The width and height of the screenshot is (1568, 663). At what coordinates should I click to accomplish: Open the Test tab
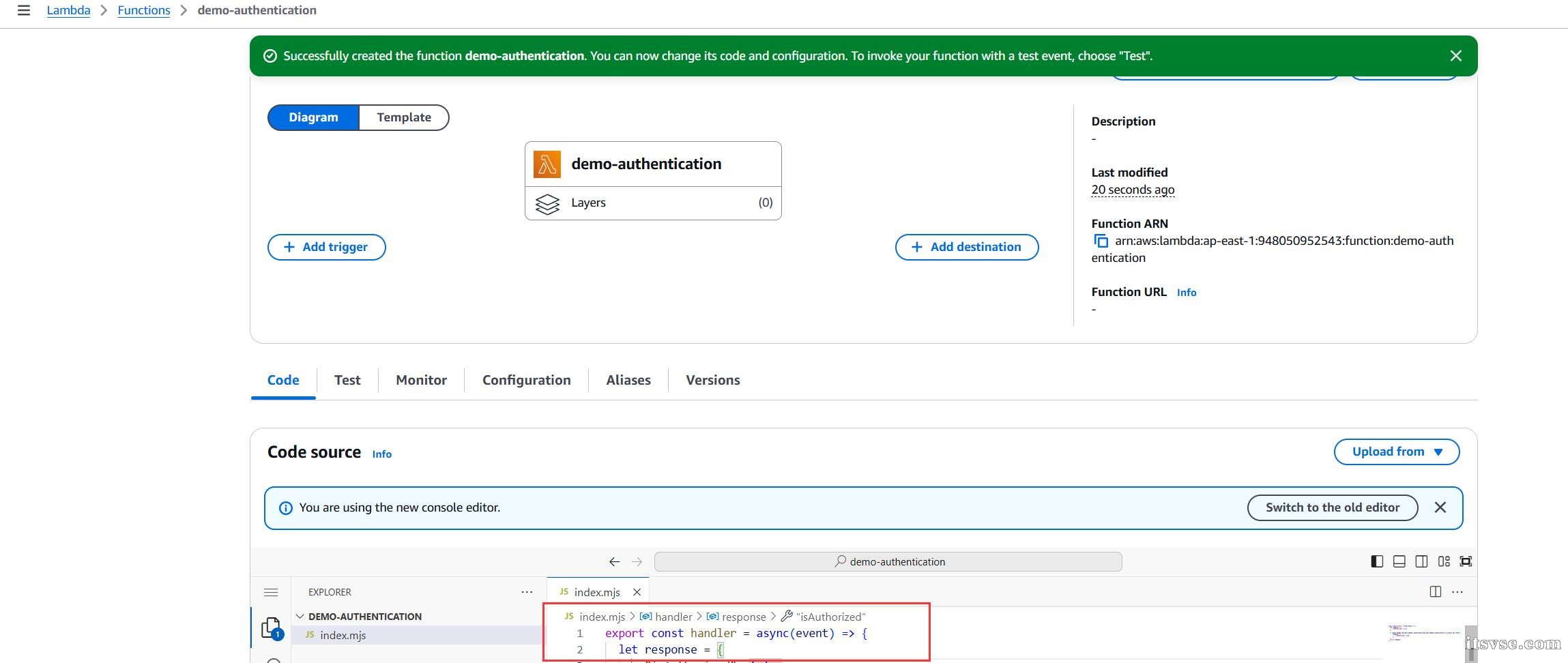347,380
